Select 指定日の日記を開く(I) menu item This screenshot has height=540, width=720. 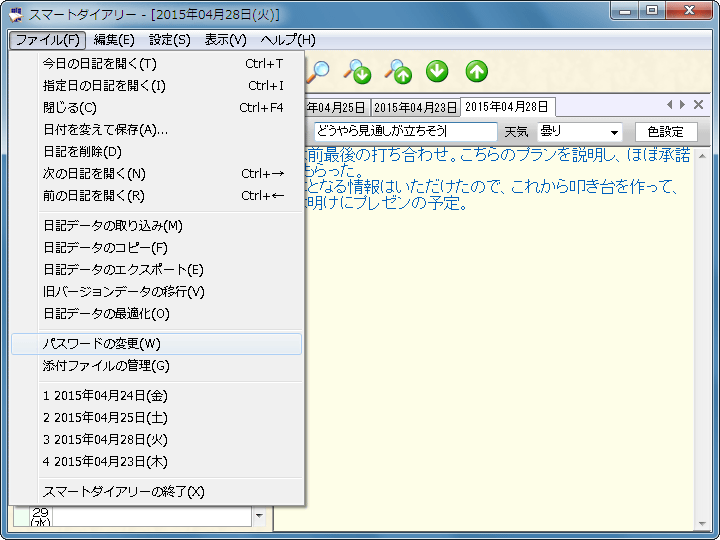coord(157,86)
